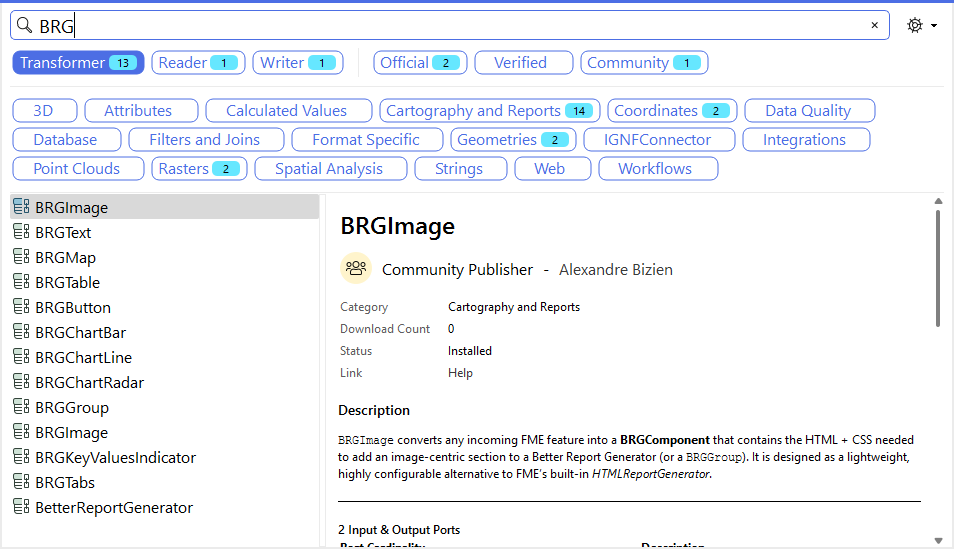Screen dimensions: 954x549
Task: Filter by Cartography and Reports category
Action: tap(489, 111)
